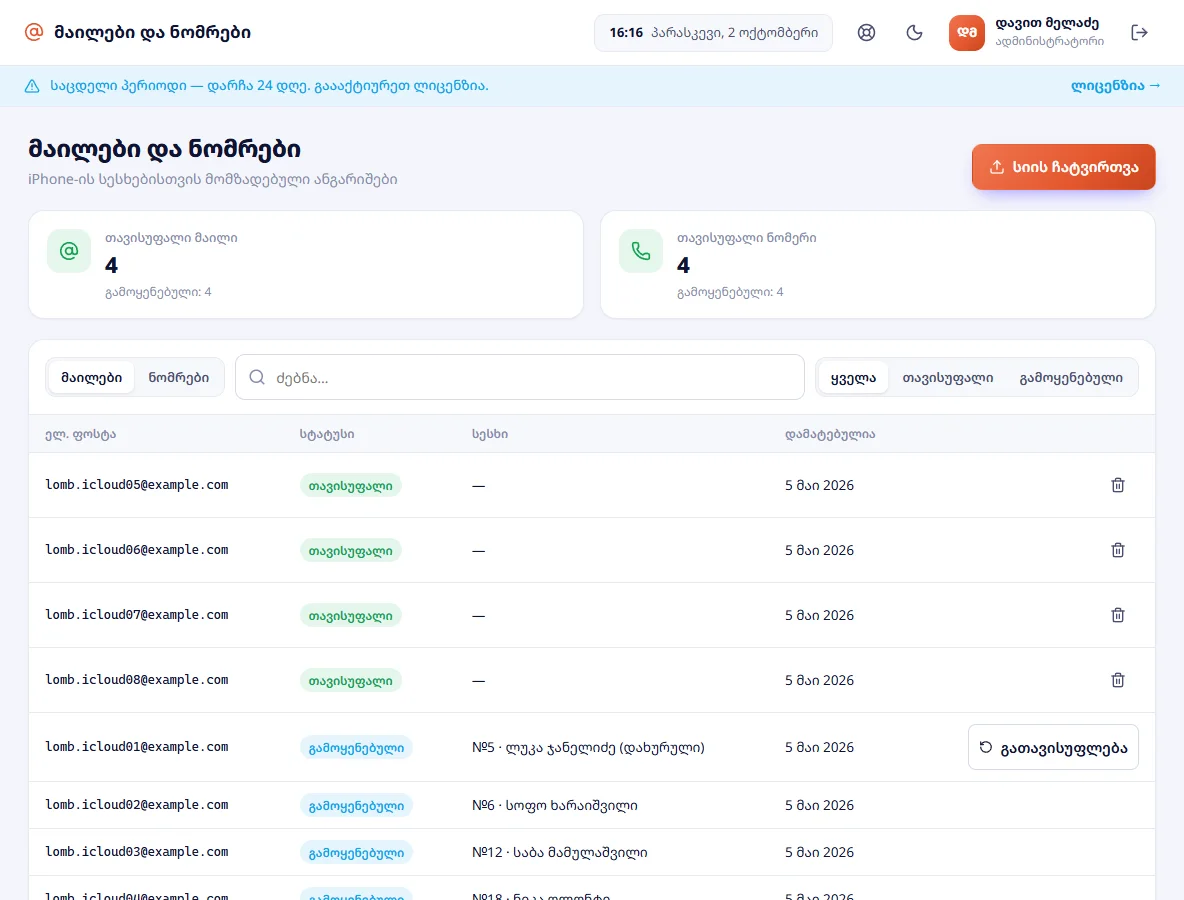Delete lomb.icloud08@example.com with trash icon
This screenshot has width=1184, height=900.
point(1118,680)
